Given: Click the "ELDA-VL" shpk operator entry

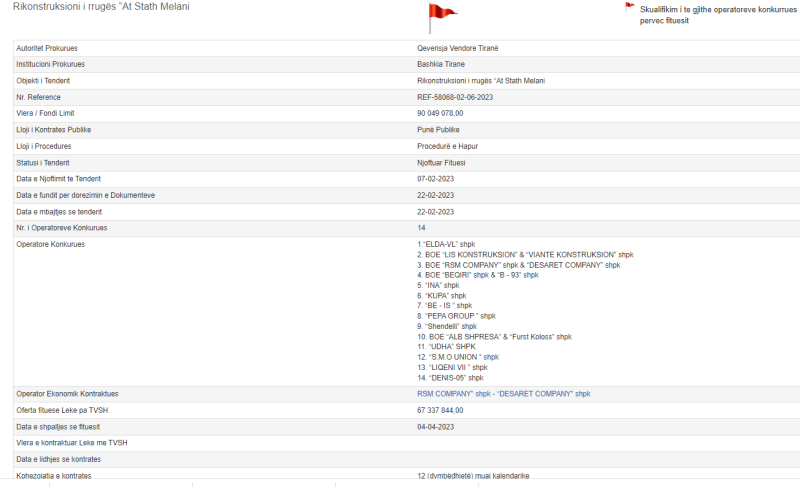Looking at the screenshot, I should point(446,244).
